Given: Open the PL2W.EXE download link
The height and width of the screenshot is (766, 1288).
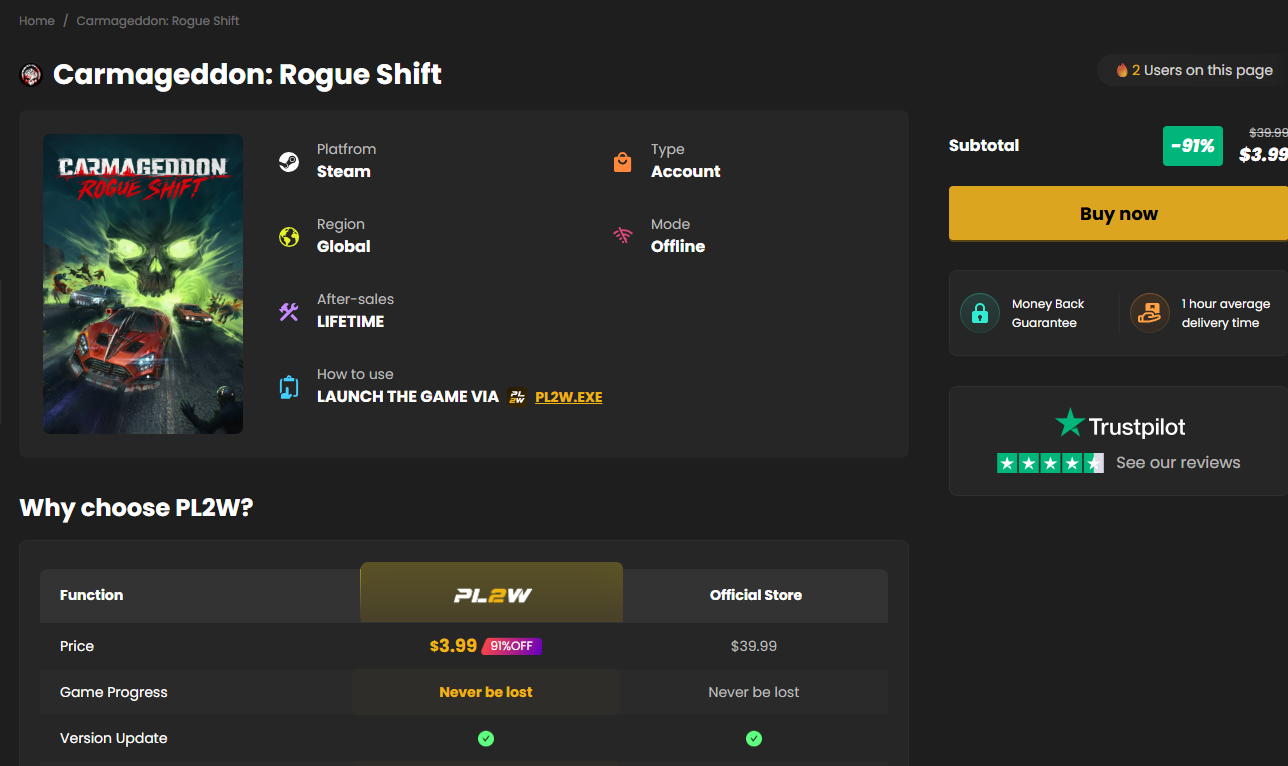Looking at the screenshot, I should click(569, 397).
